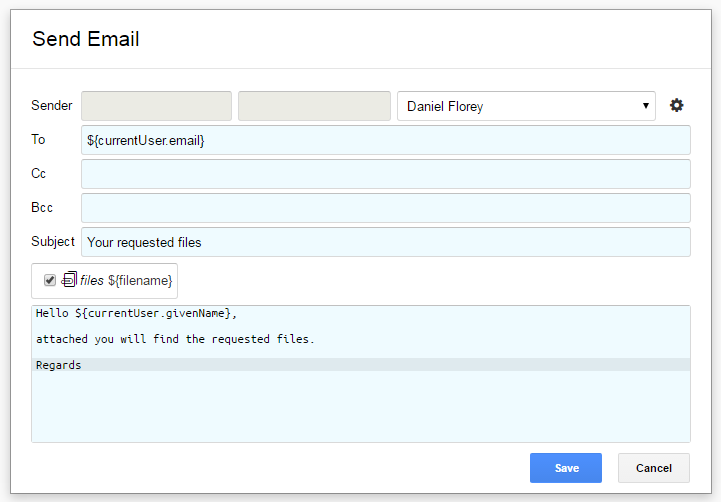Click the Send Email dialog title
This screenshot has width=721, height=502.
(86, 39)
